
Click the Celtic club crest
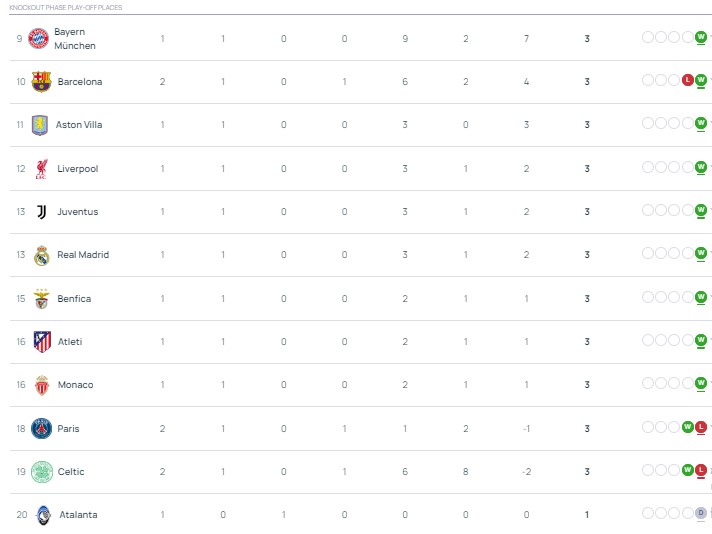(41, 472)
